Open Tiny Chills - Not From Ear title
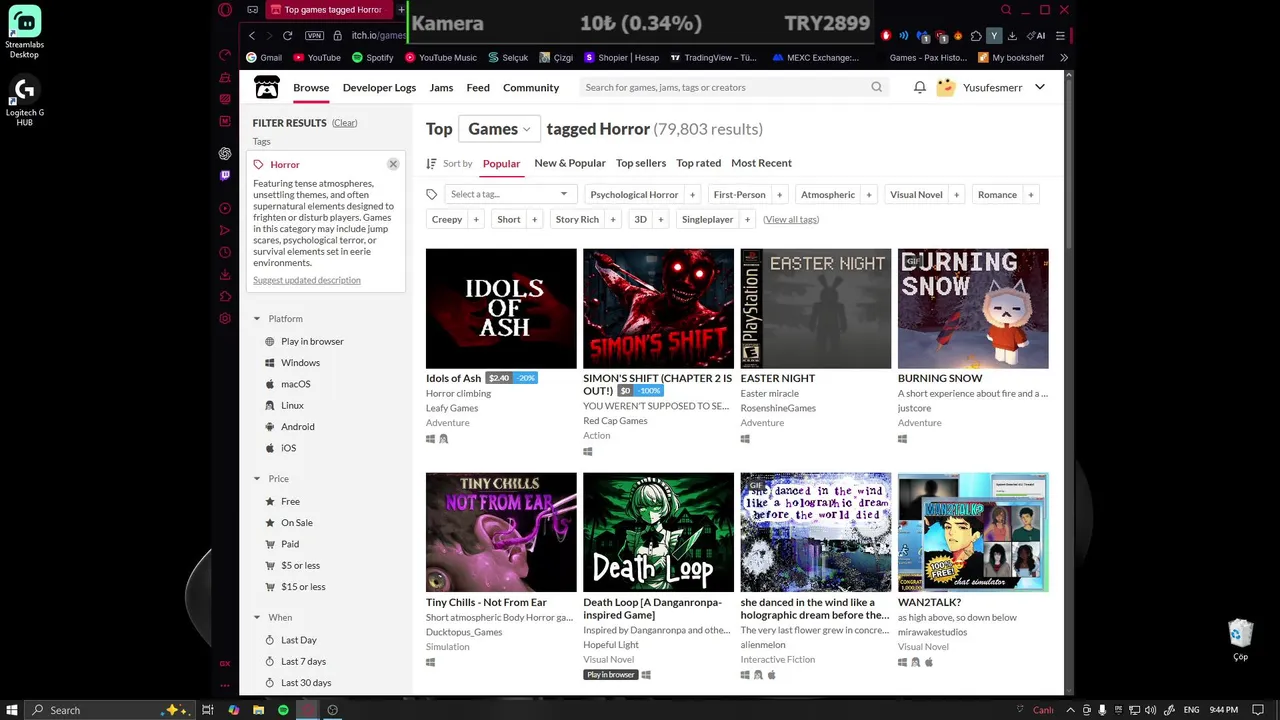Image resolution: width=1280 pixels, height=720 pixels. 486,602
